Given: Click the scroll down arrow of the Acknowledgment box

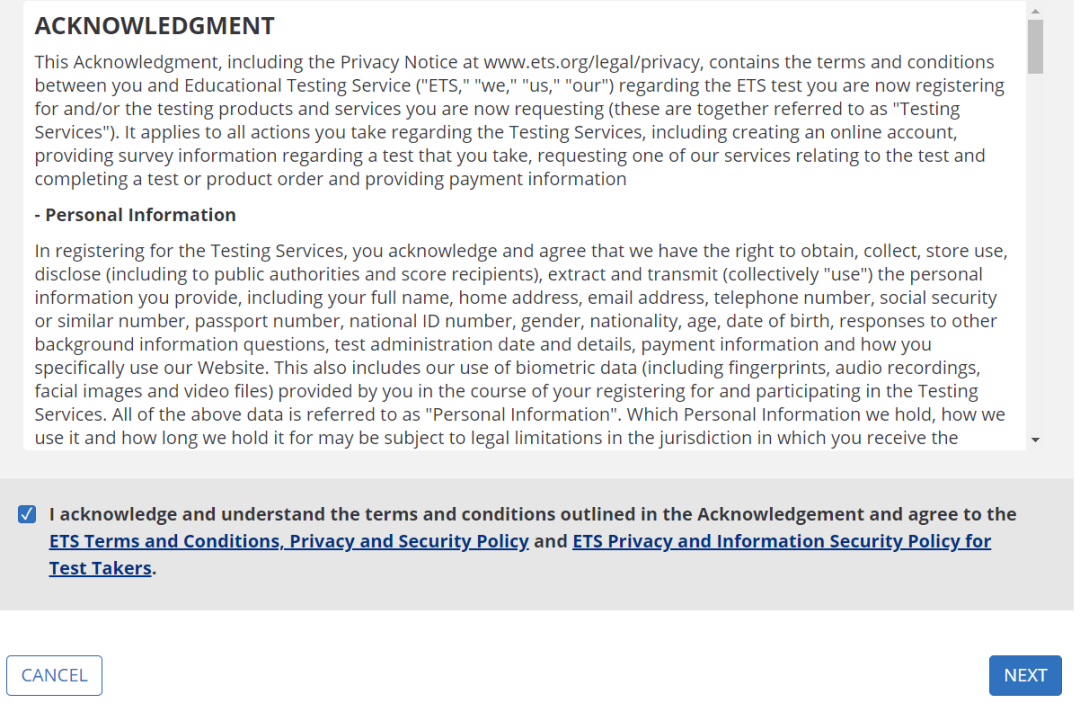Looking at the screenshot, I should tap(1035, 439).
